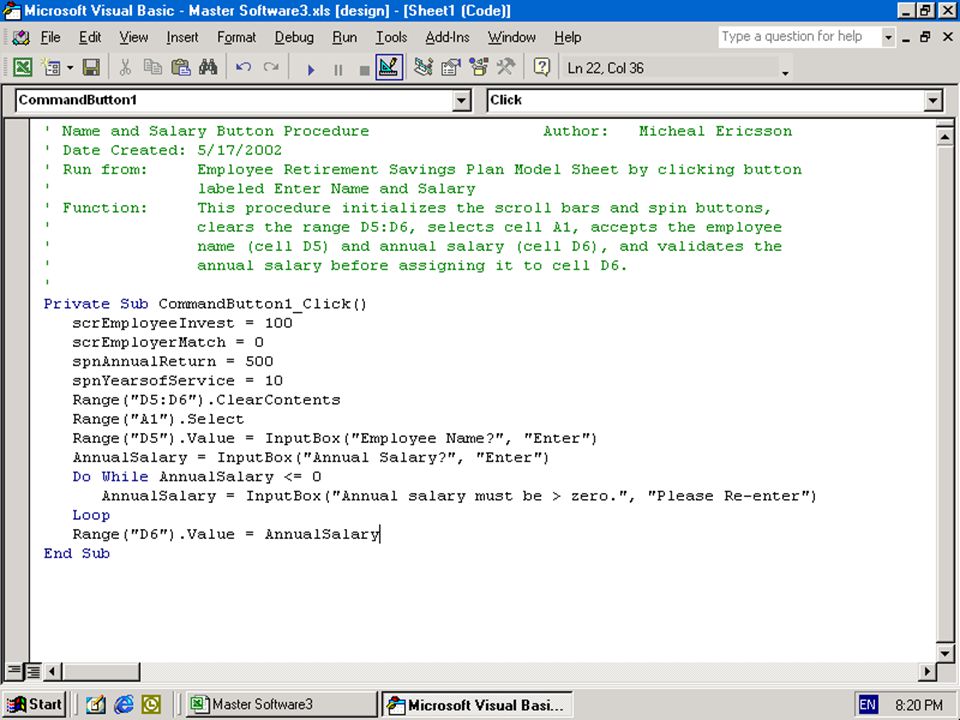Toggle the Design Mode icon
This screenshot has height=720, width=960.
(389, 68)
